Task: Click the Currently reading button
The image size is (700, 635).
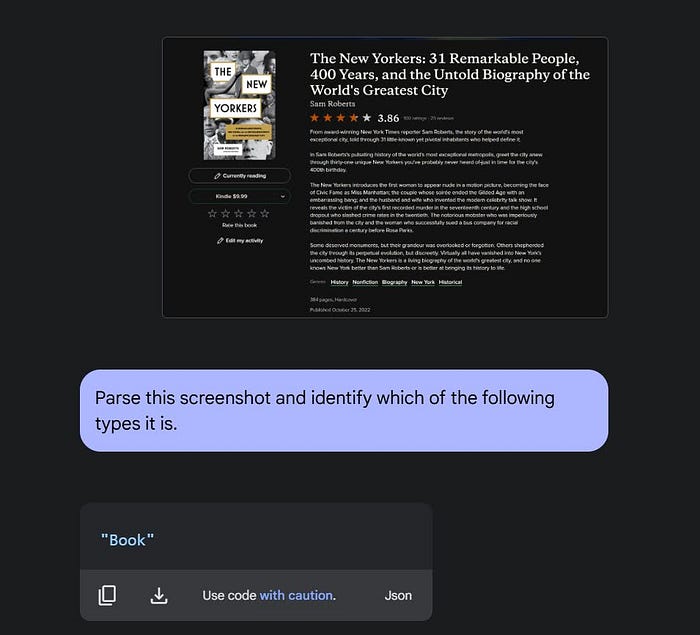Action: point(240,176)
